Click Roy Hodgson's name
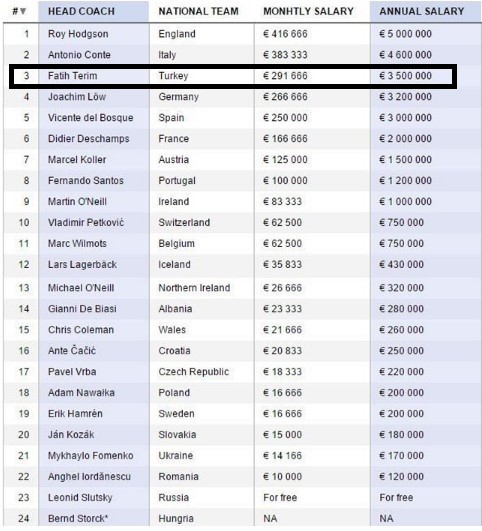The image size is (482, 531). [78, 34]
